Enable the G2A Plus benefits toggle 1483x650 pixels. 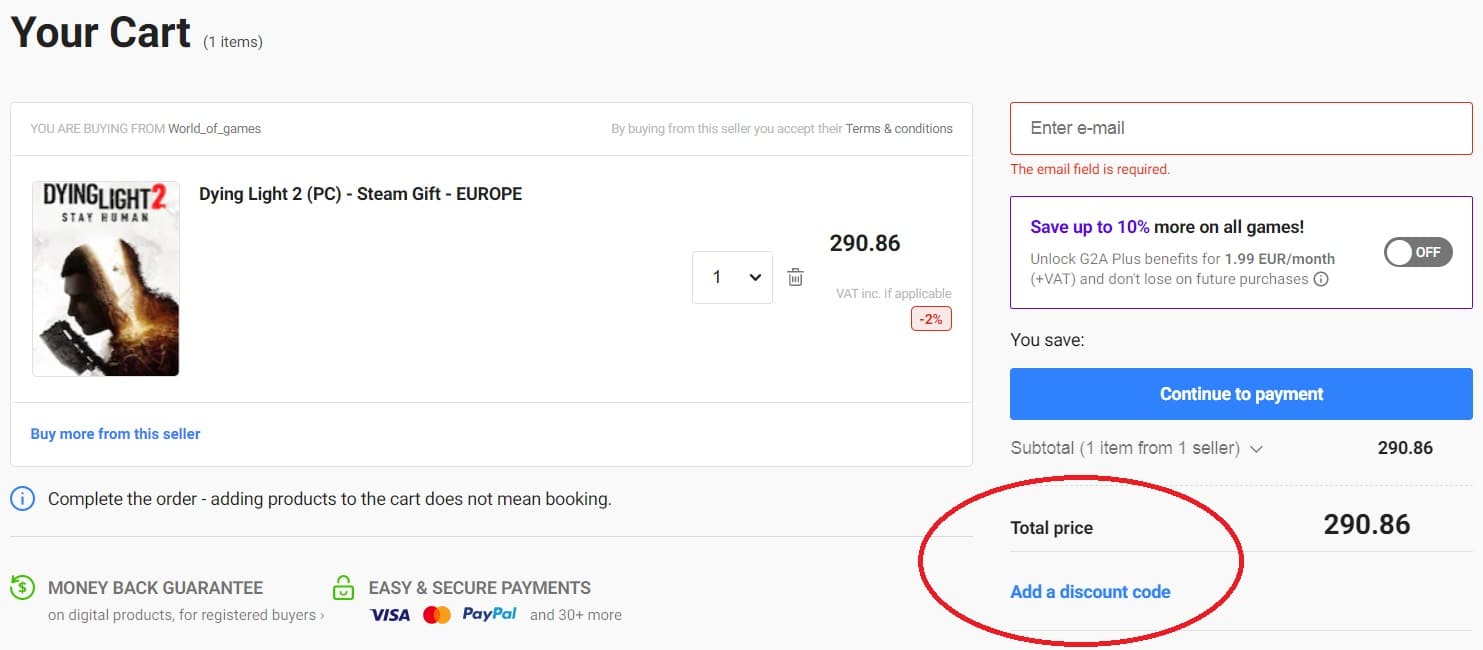(1419, 252)
